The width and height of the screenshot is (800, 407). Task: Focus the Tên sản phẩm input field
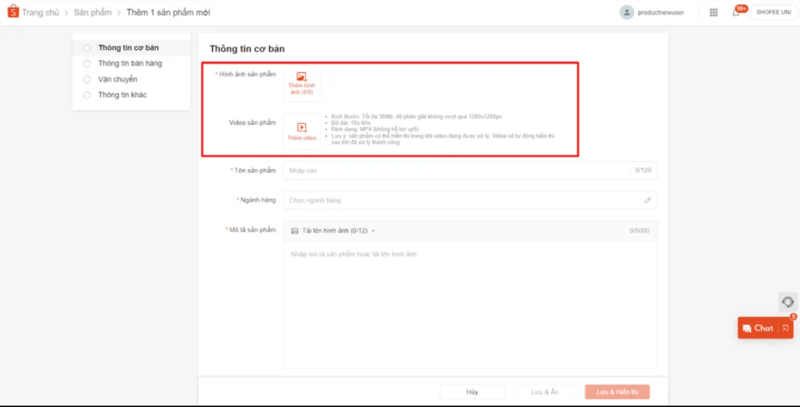[470, 170]
